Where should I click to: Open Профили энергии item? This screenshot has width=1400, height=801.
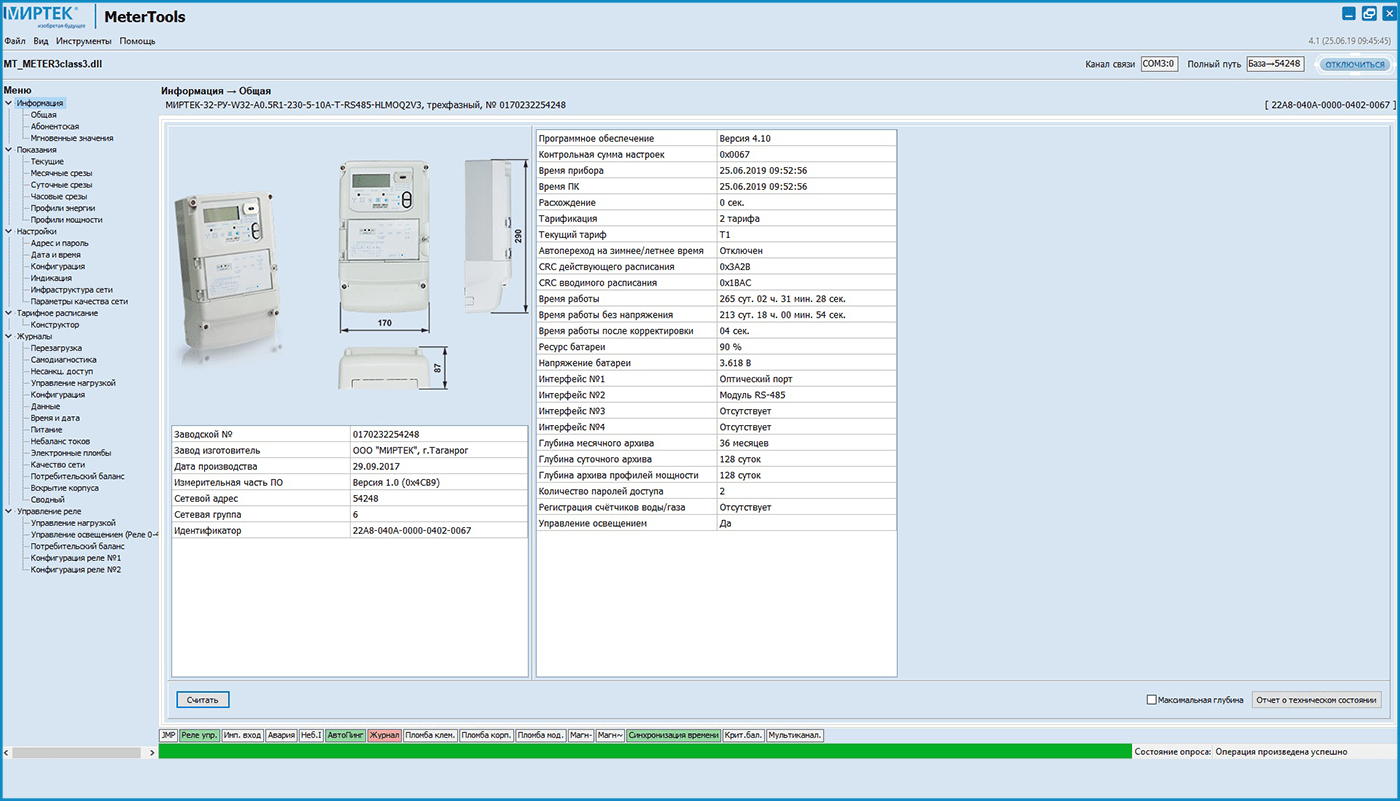click(x=62, y=208)
